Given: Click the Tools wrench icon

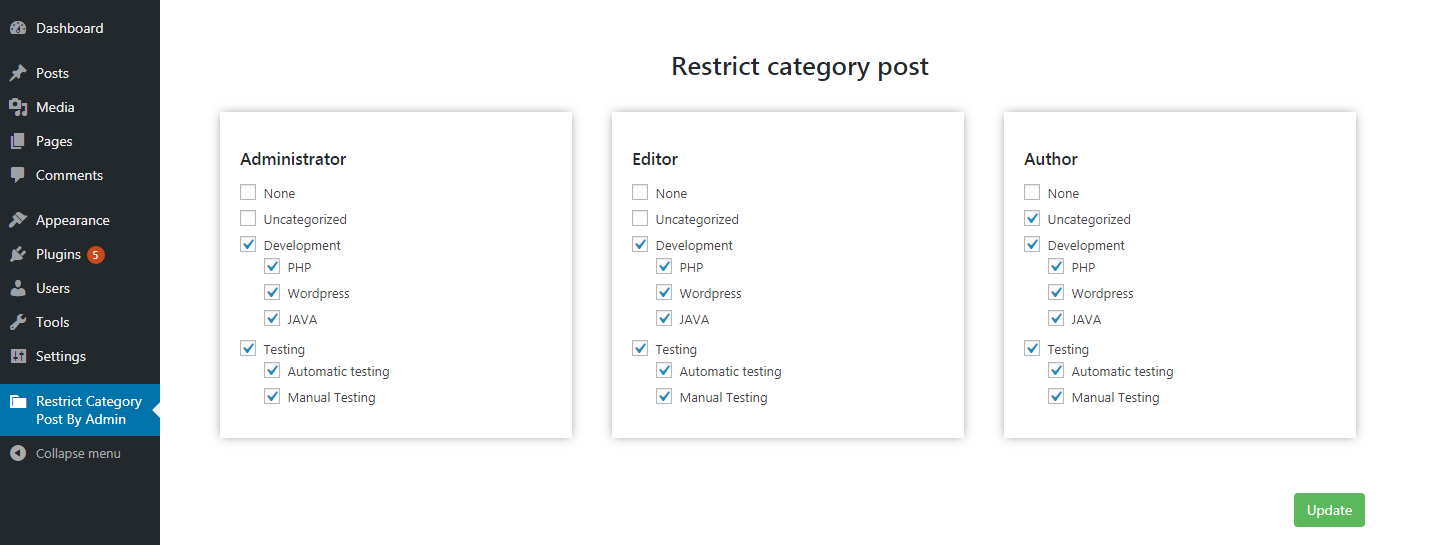Looking at the screenshot, I should tap(17, 322).
